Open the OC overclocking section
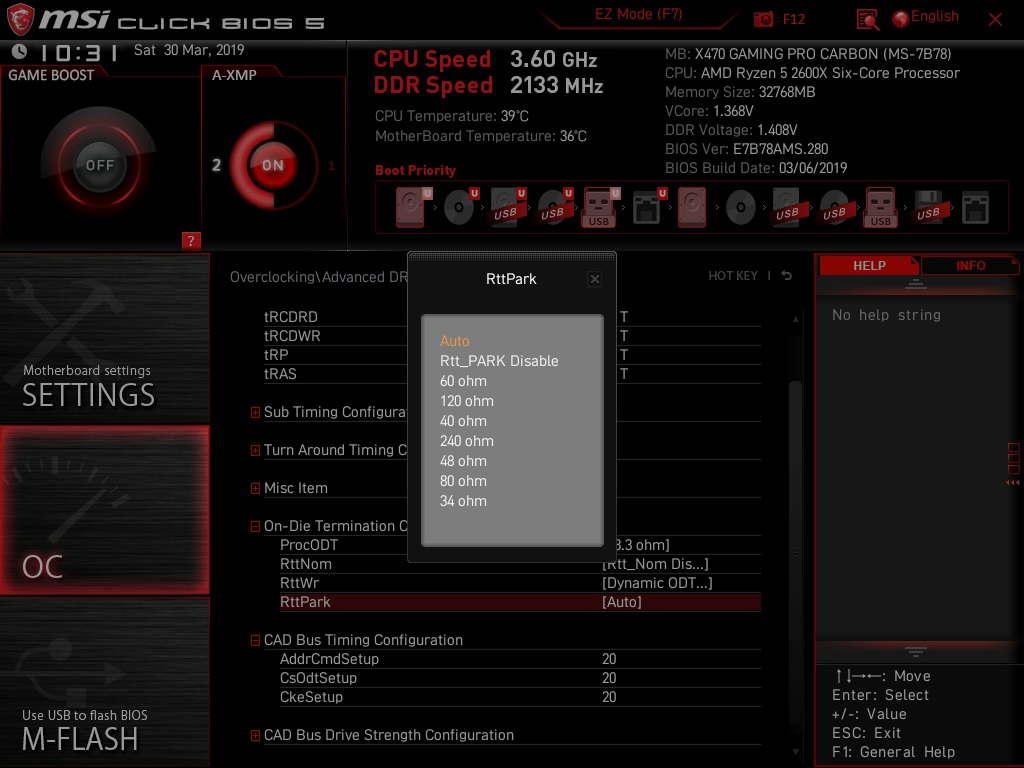1024x768 pixels. click(x=104, y=510)
